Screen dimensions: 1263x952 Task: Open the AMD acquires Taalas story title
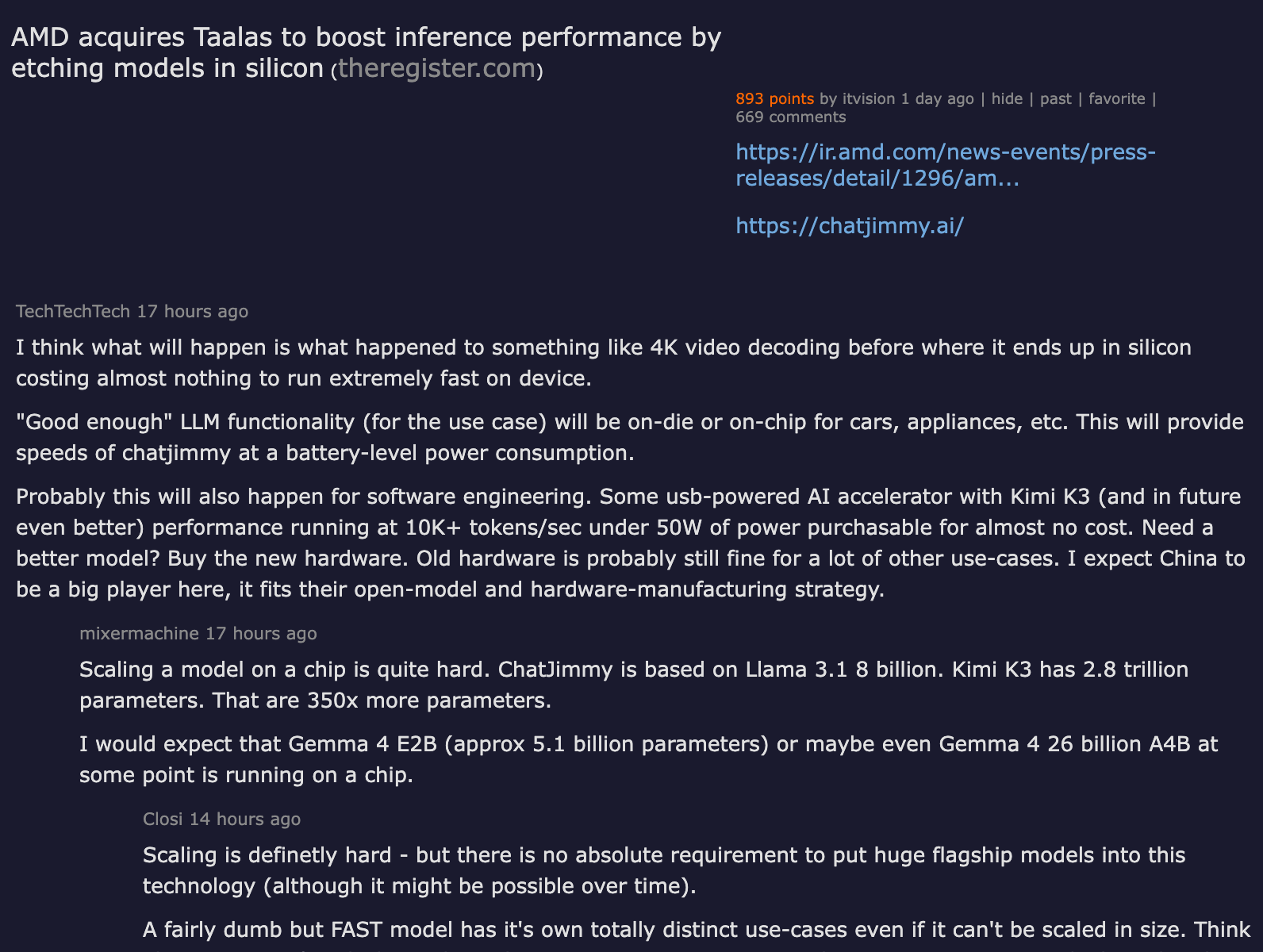coord(366,52)
